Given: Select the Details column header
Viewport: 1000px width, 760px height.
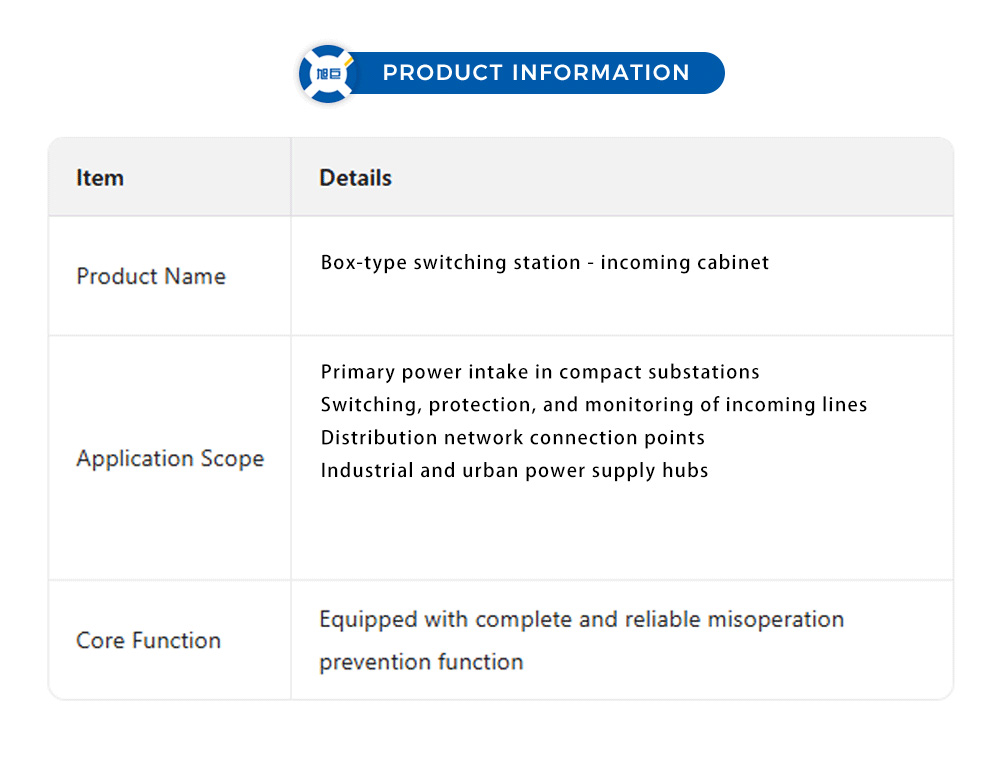Looking at the screenshot, I should (355, 178).
